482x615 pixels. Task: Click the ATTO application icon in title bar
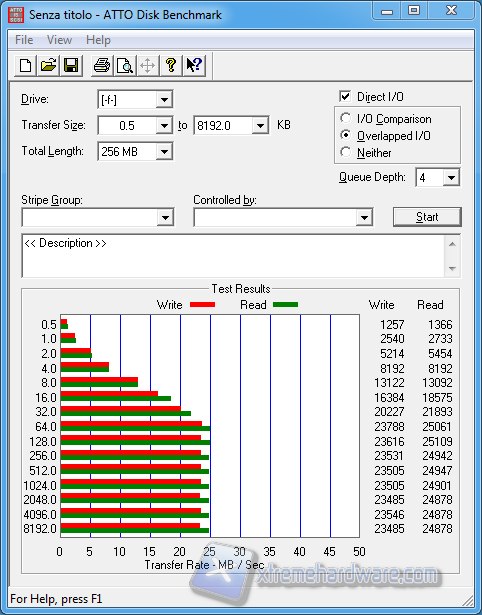tap(16, 15)
